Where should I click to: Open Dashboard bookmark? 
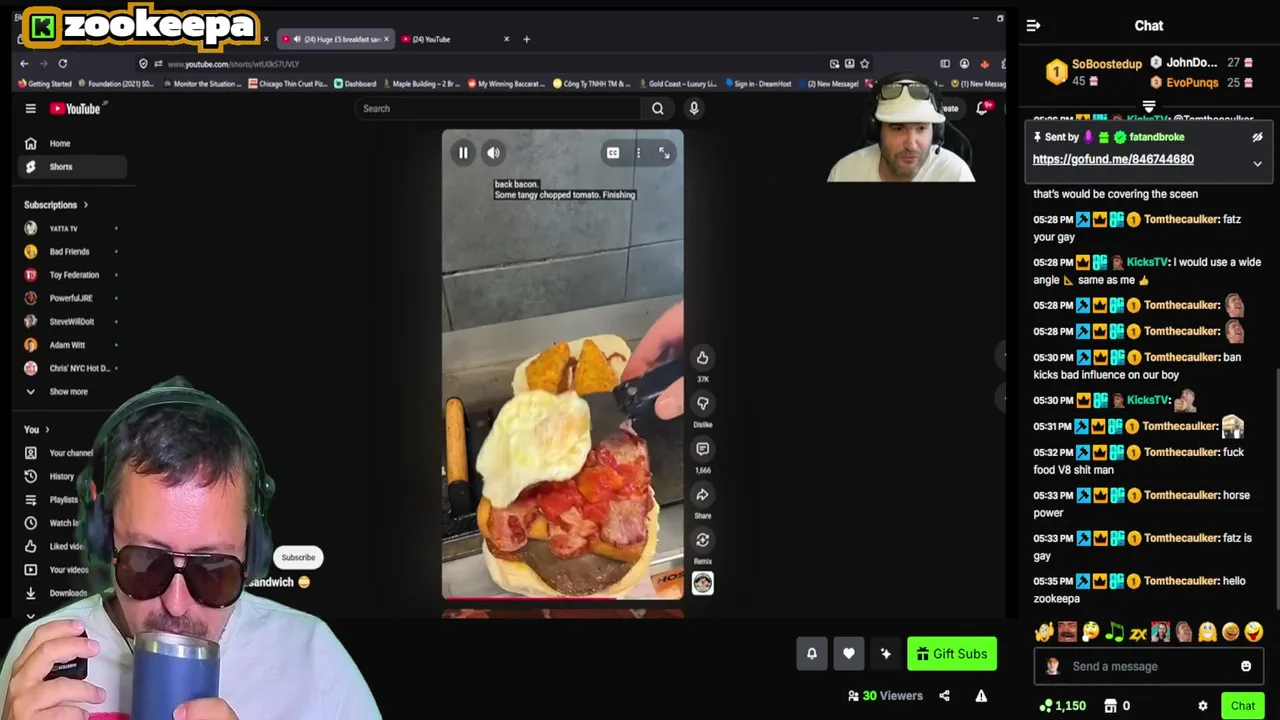pos(355,84)
